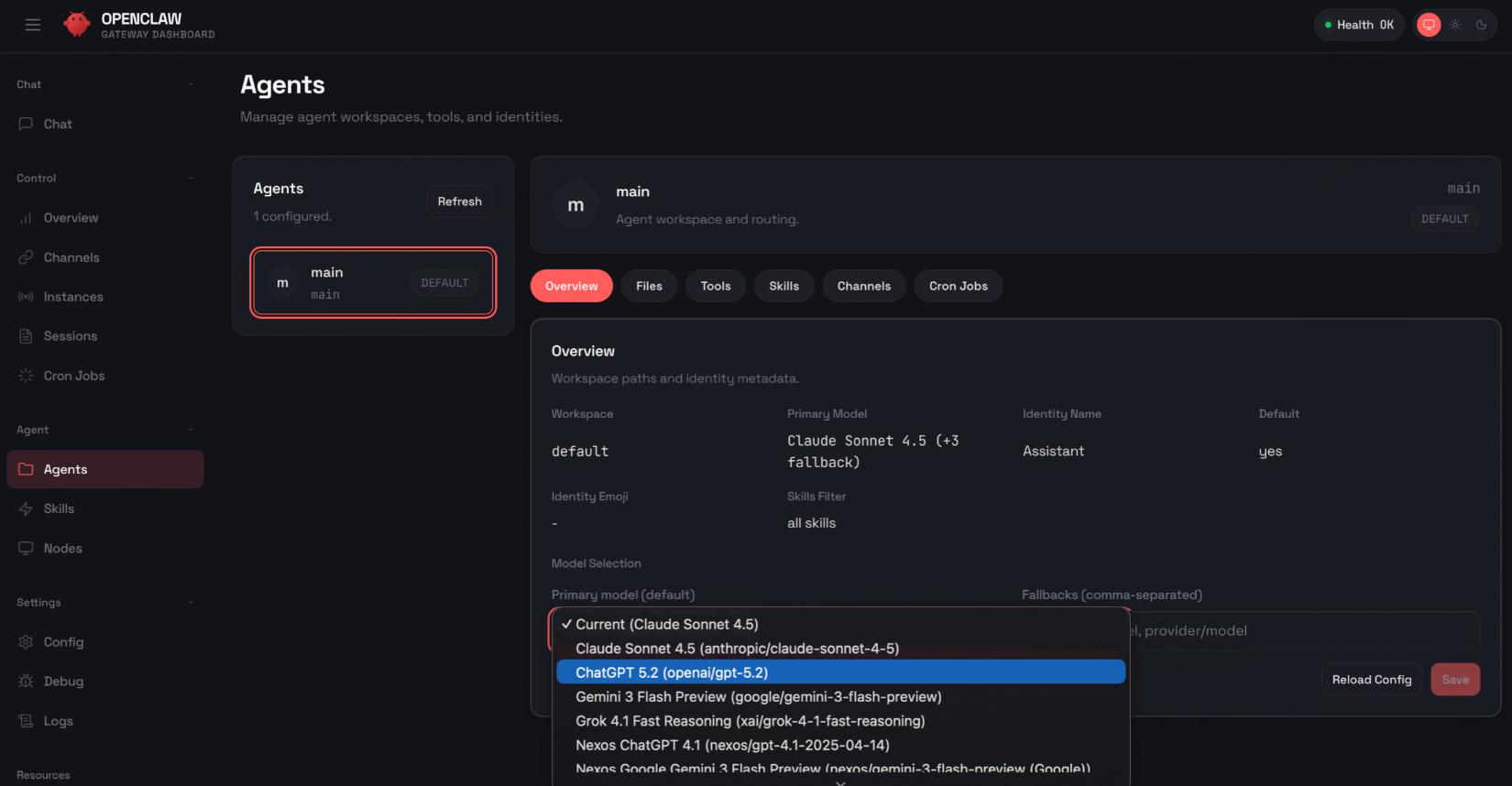Select the system theme monitor icon
Screen dimensions: 1512x786
coord(1429,25)
